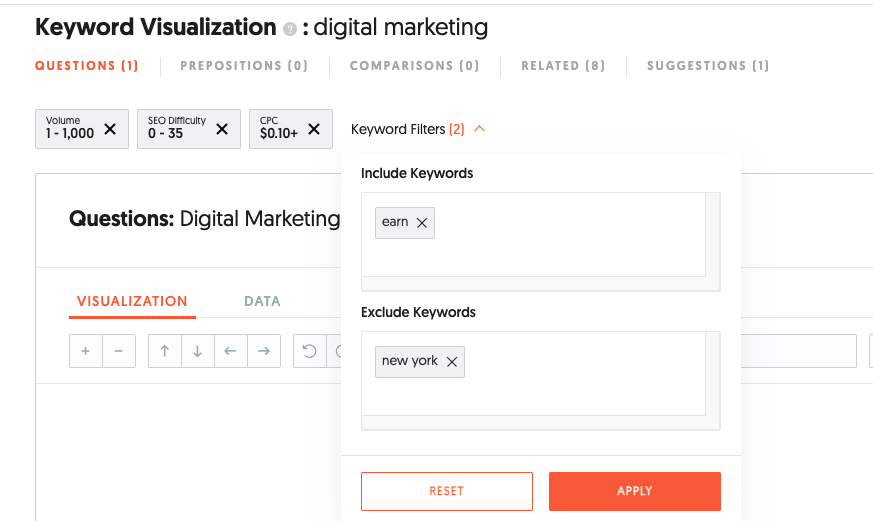Click the zoom out minus button
This screenshot has width=873, height=521.
click(x=118, y=351)
